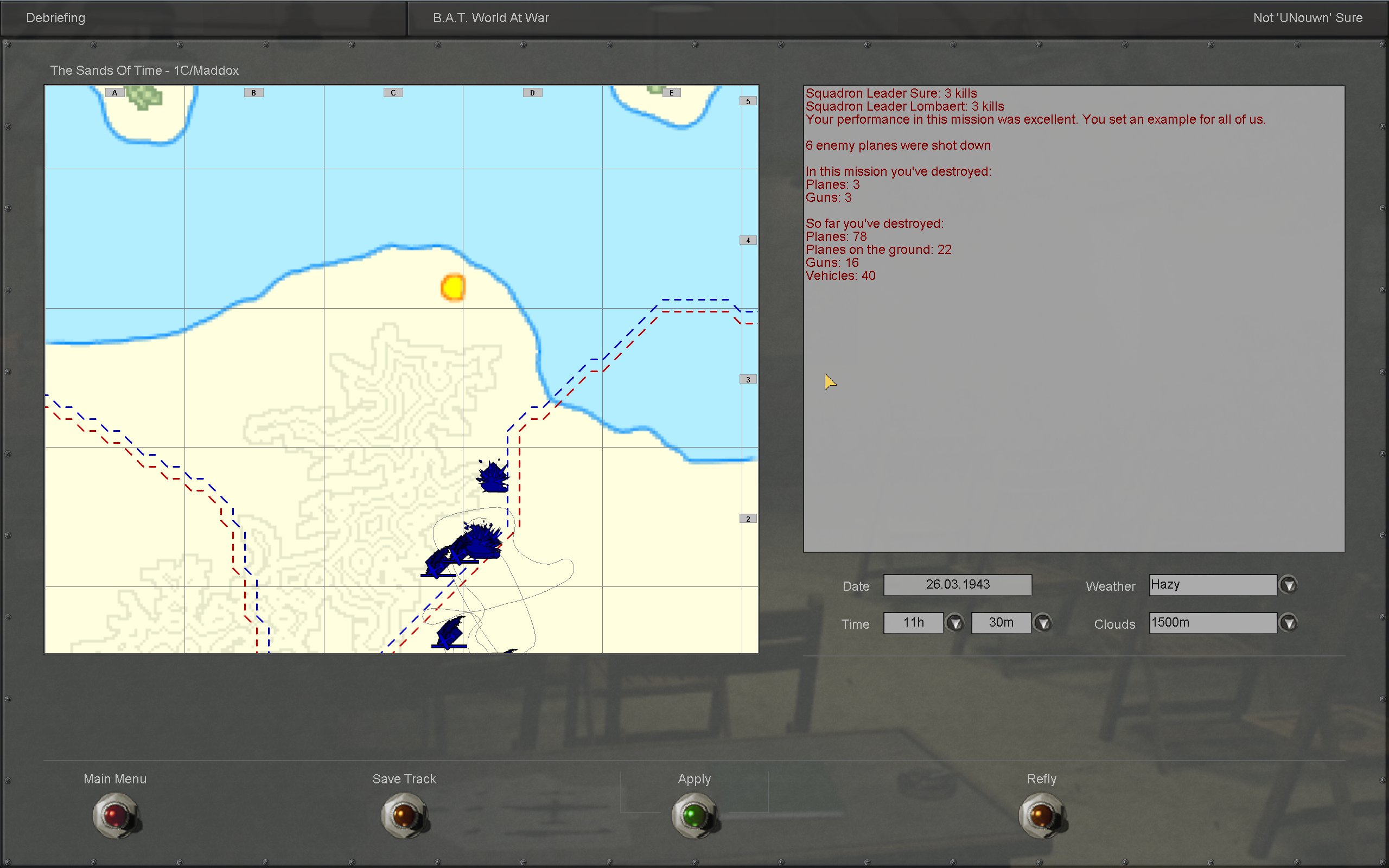Click the Time label
This screenshot has height=868, width=1389.
click(x=855, y=624)
